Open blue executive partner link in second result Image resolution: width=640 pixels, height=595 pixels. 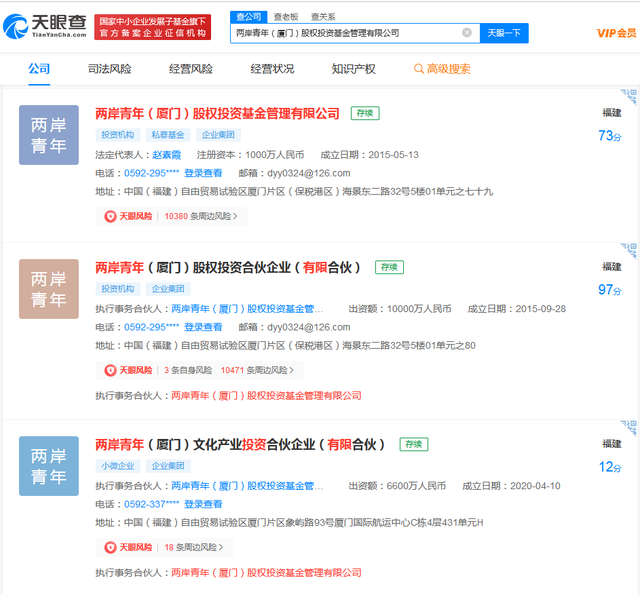247,309
